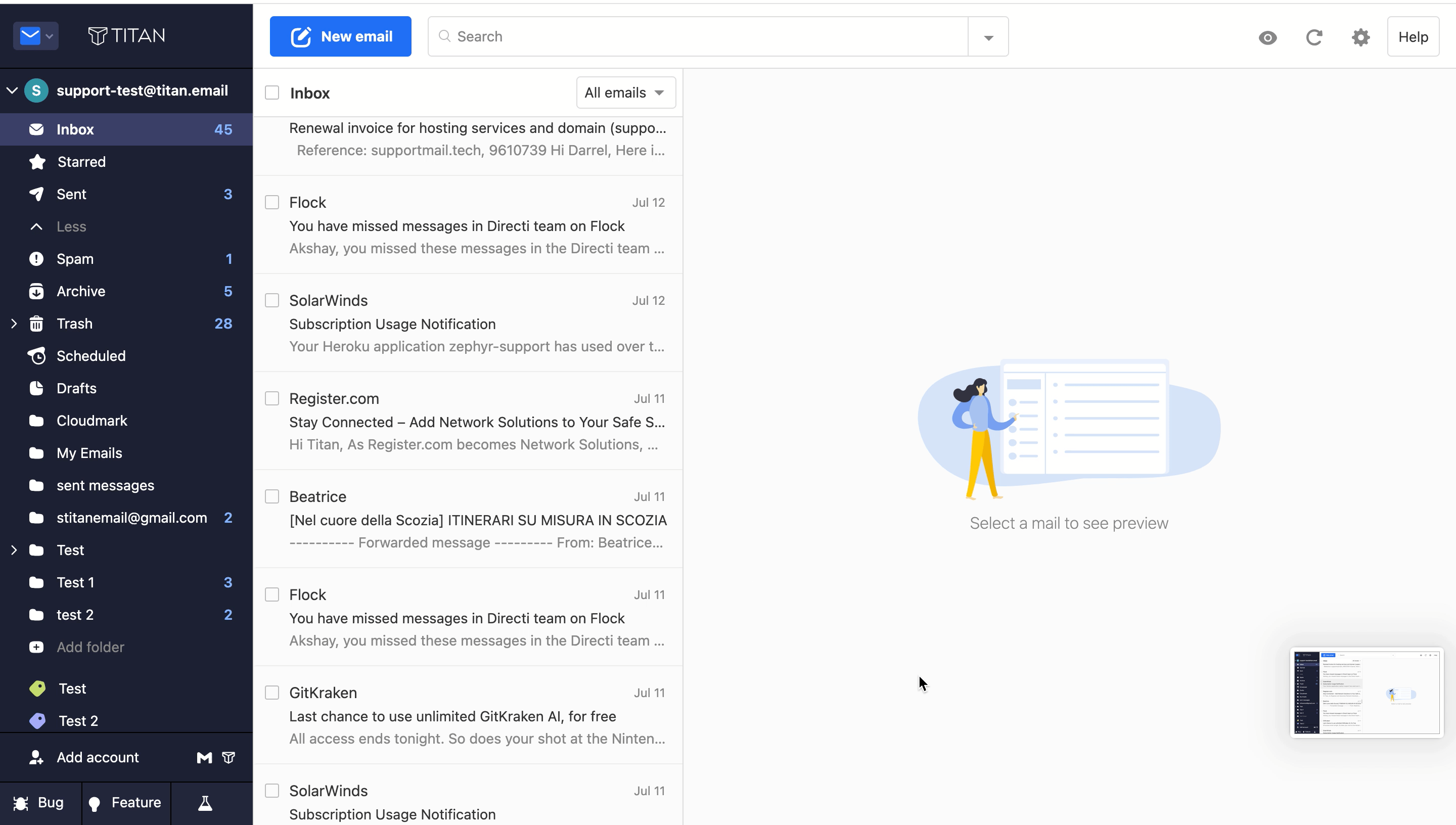Open the screenshot thumbnail preview
Viewport: 1456px width, 825px height.
coord(1367,693)
